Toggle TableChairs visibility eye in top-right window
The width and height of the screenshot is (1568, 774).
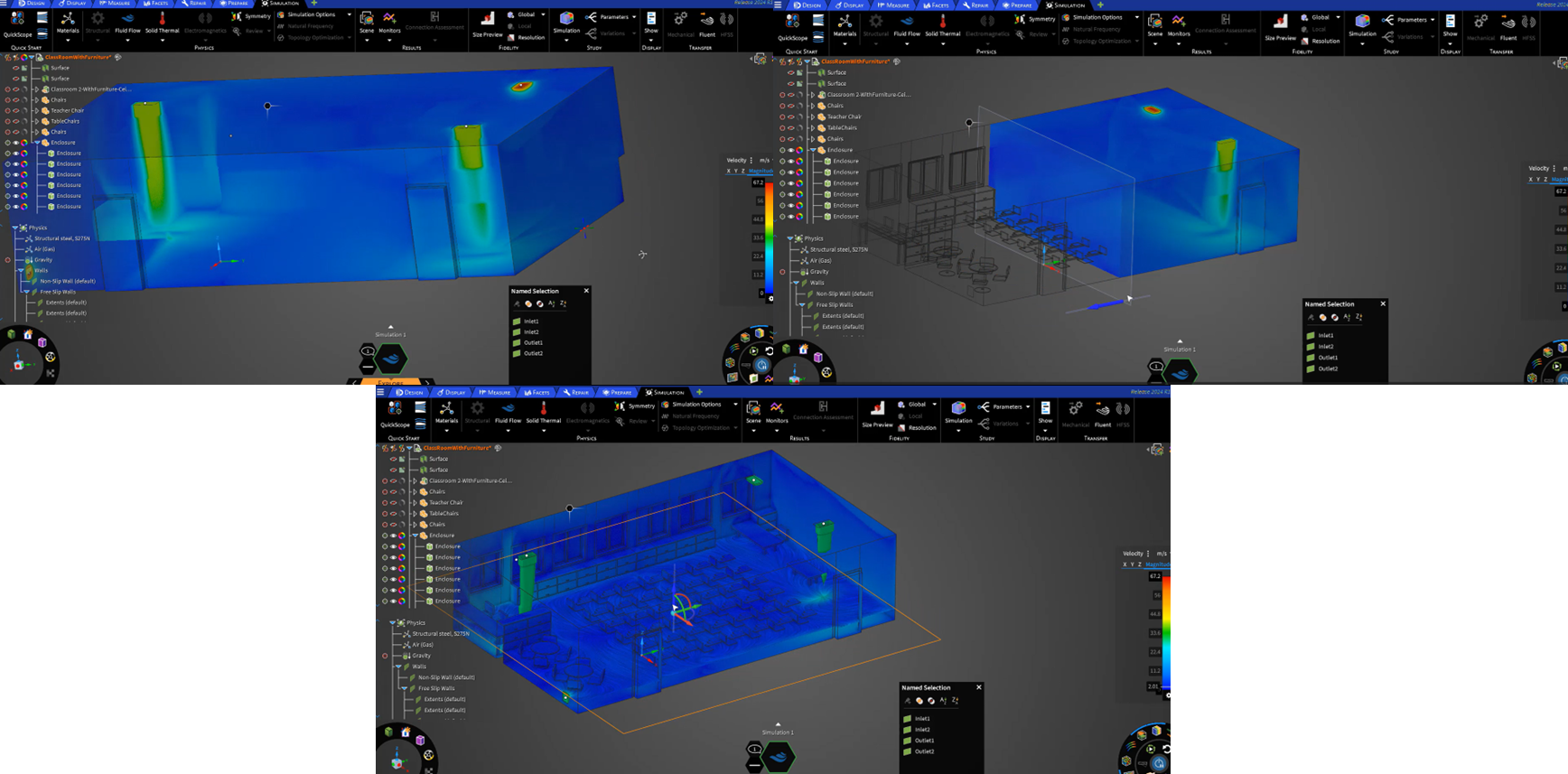[791, 128]
